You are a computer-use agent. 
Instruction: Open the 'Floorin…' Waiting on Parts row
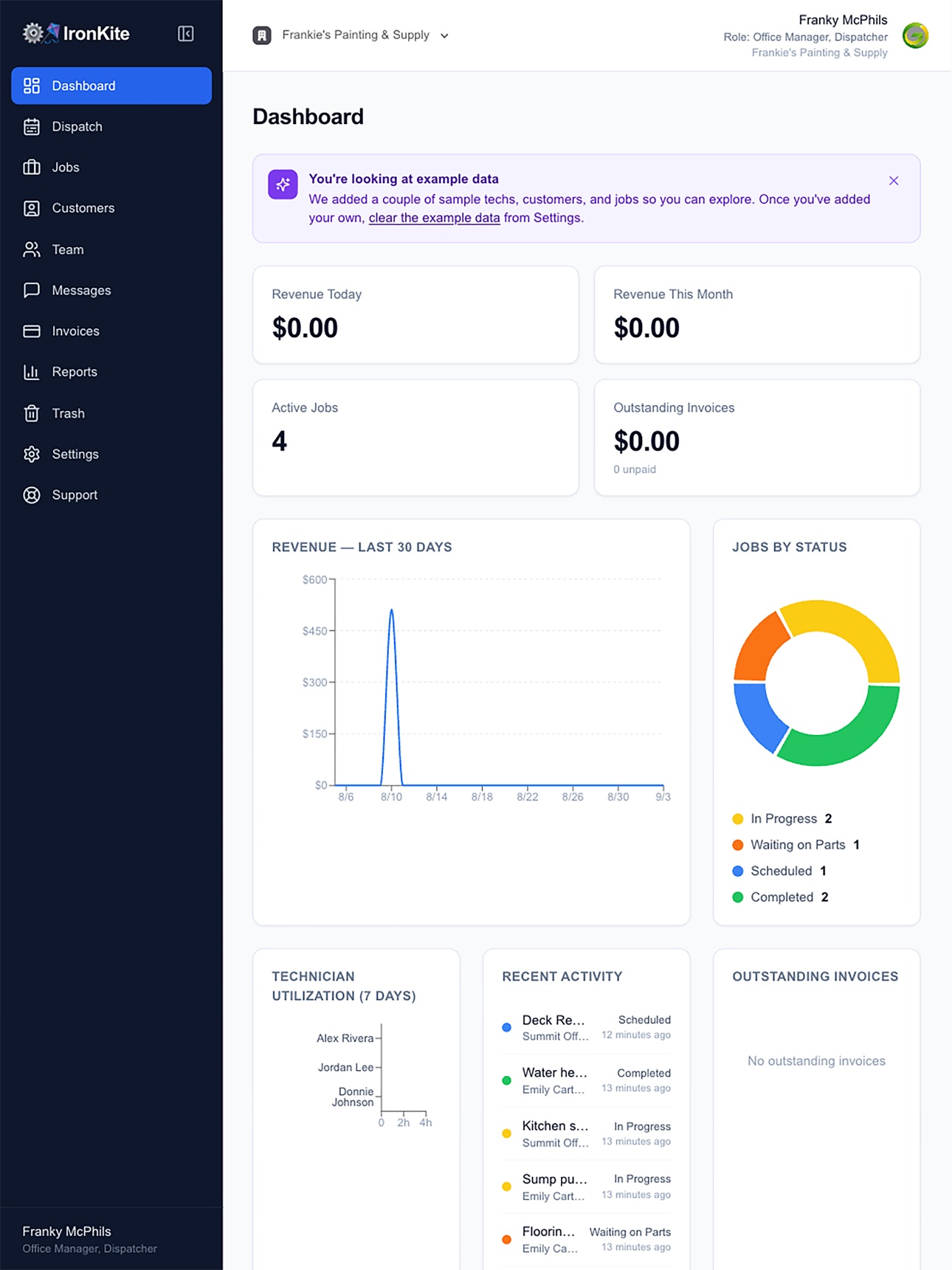click(x=586, y=1240)
